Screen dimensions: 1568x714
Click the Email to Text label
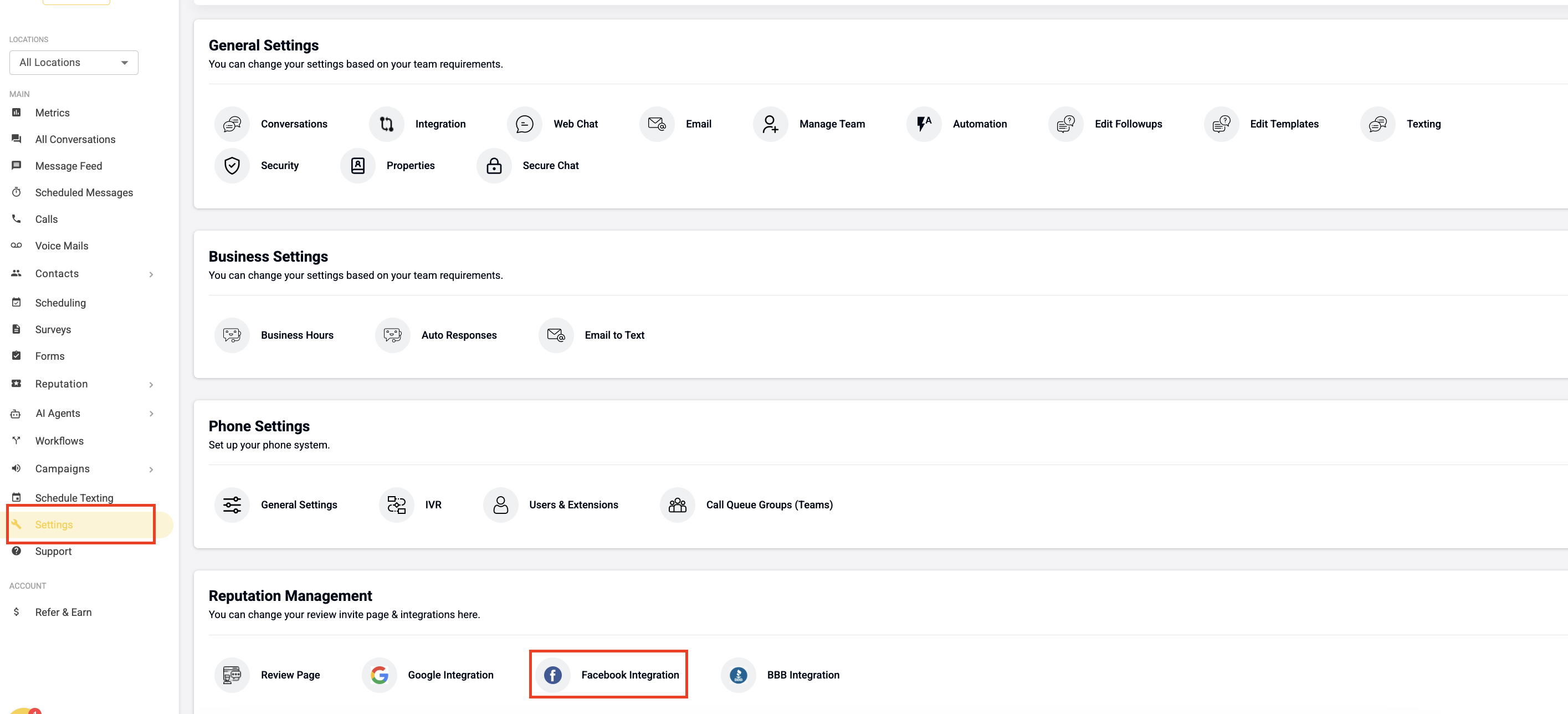coord(614,335)
